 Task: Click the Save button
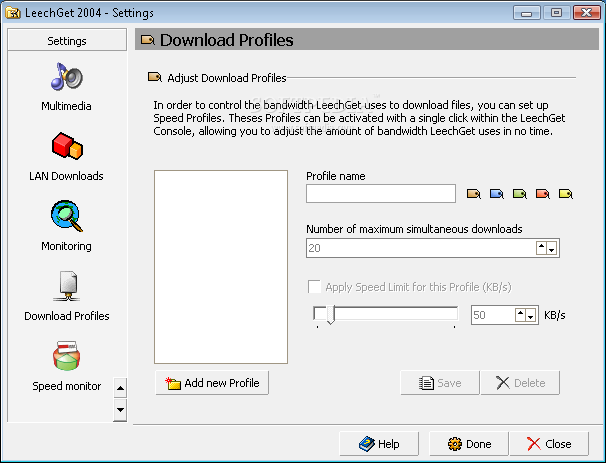pyautogui.click(x=440, y=383)
